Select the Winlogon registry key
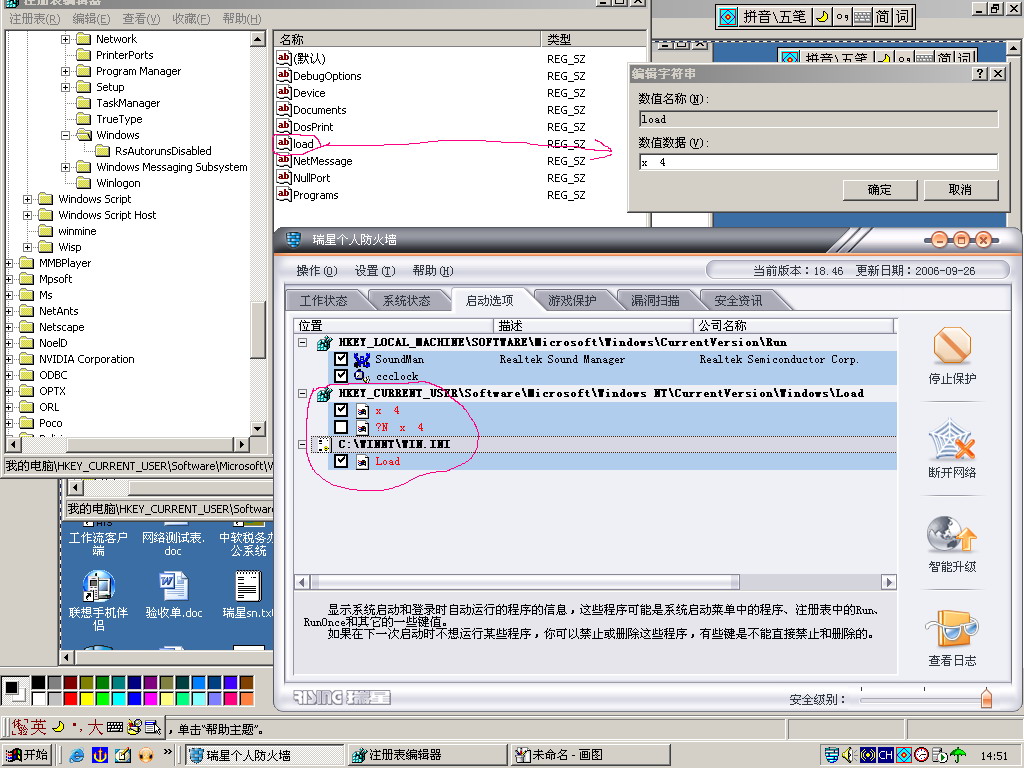Viewport: 1024px width, 768px height. point(118,183)
